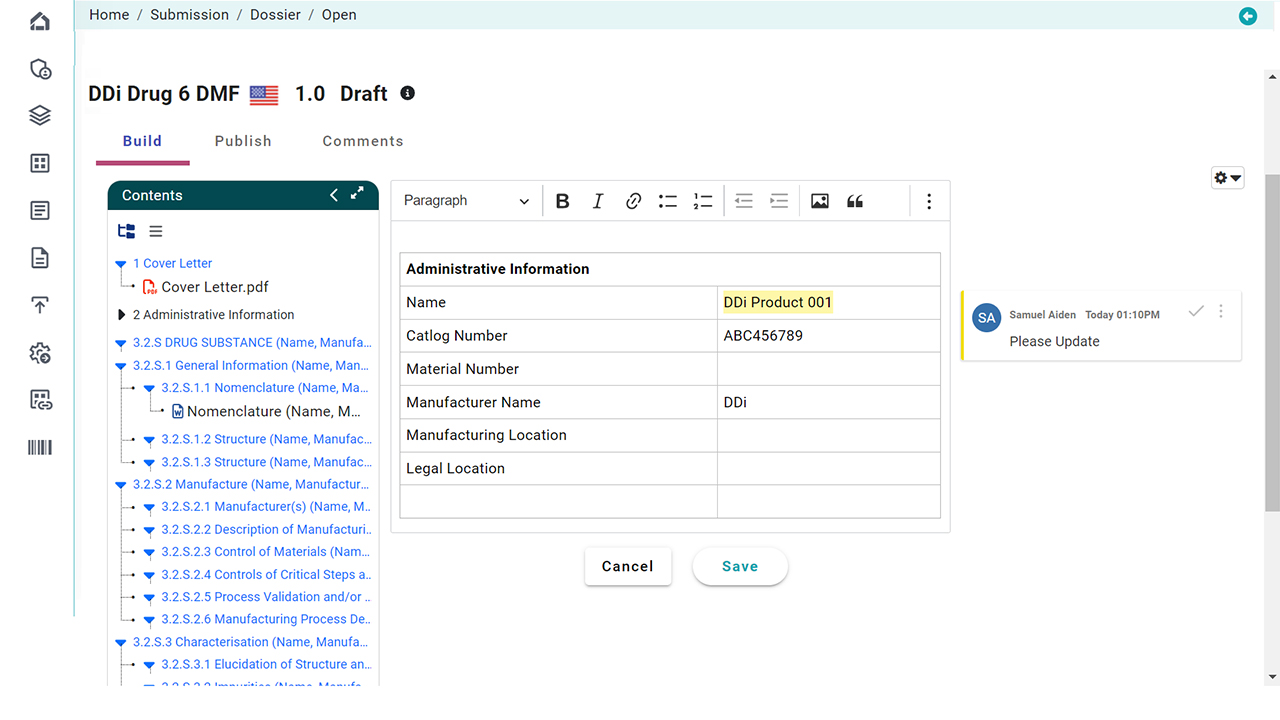Image resolution: width=1280 pixels, height=720 pixels.
Task: Click the insert image icon
Action: click(x=820, y=201)
